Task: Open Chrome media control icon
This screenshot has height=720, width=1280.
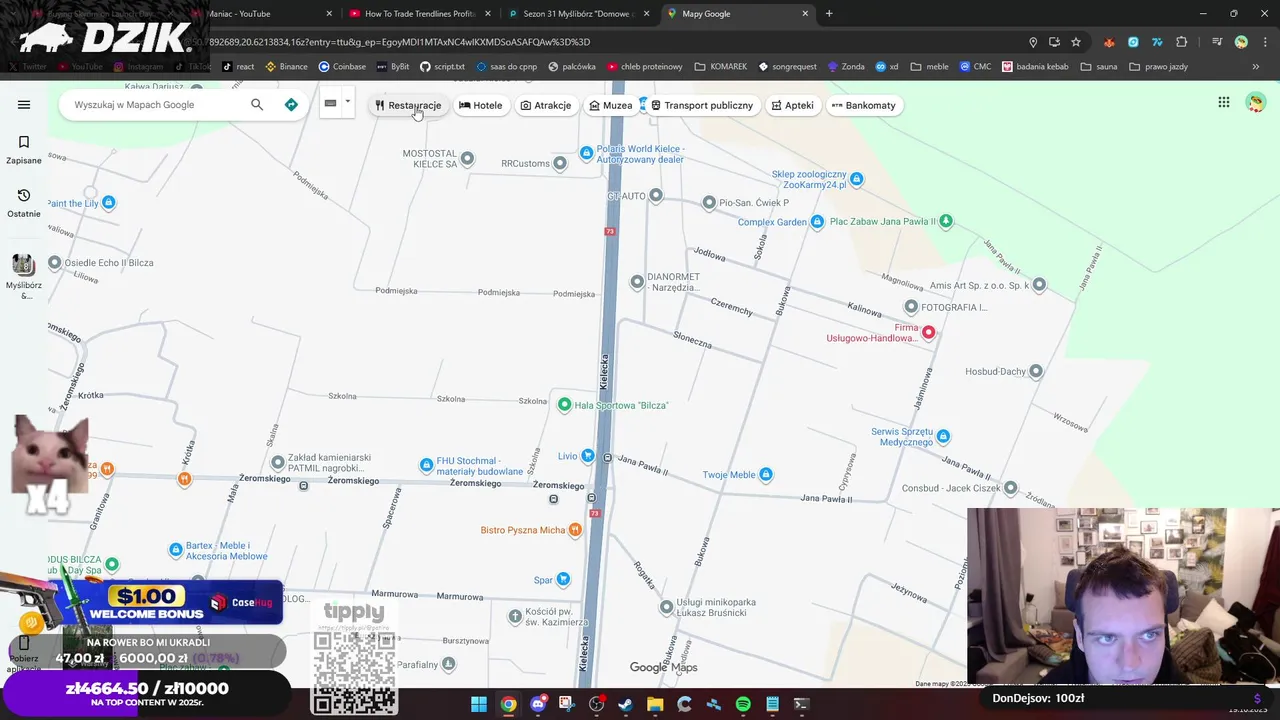Action: point(1217,42)
